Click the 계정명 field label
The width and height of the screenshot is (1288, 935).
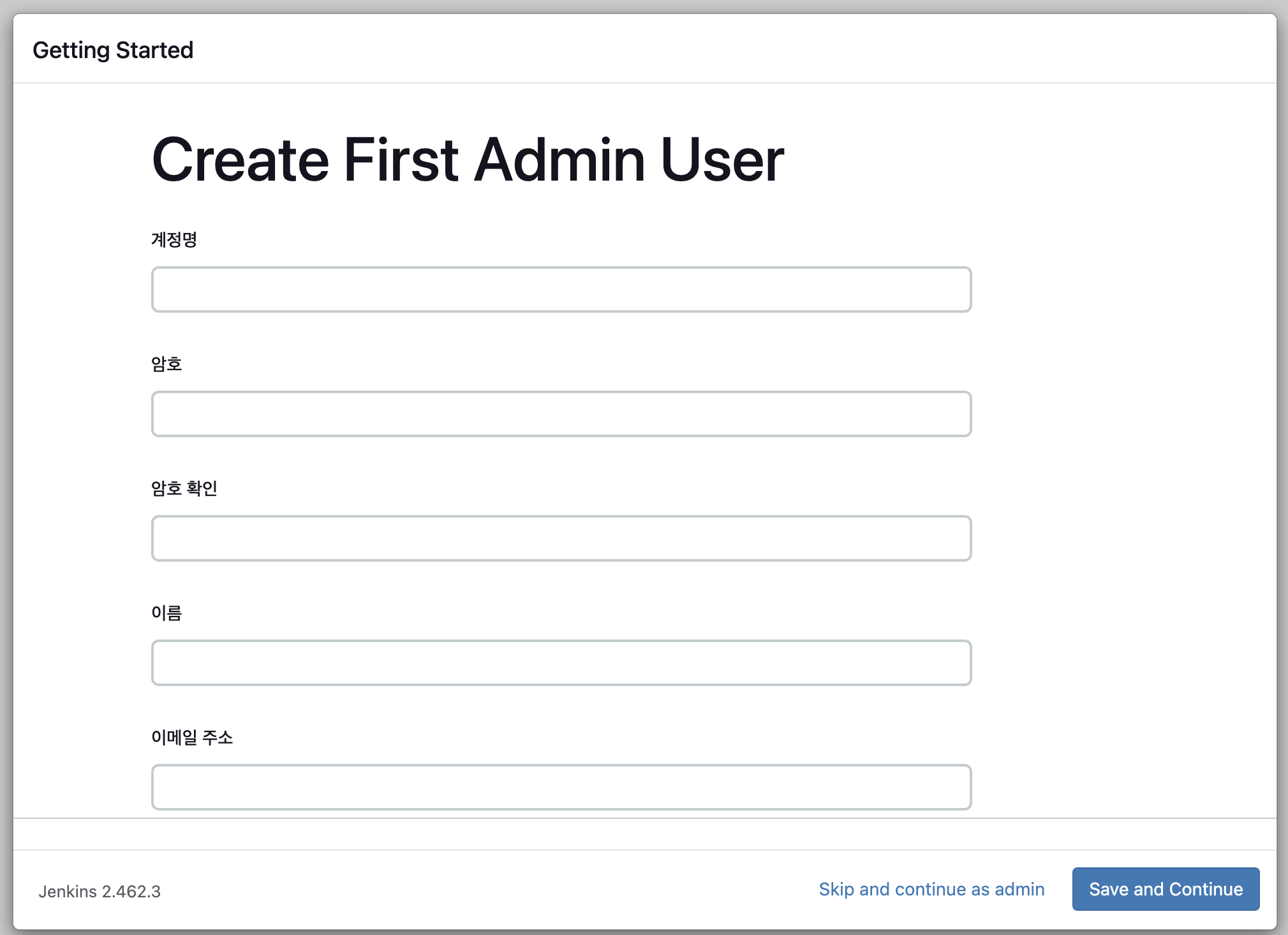click(174, 239)
